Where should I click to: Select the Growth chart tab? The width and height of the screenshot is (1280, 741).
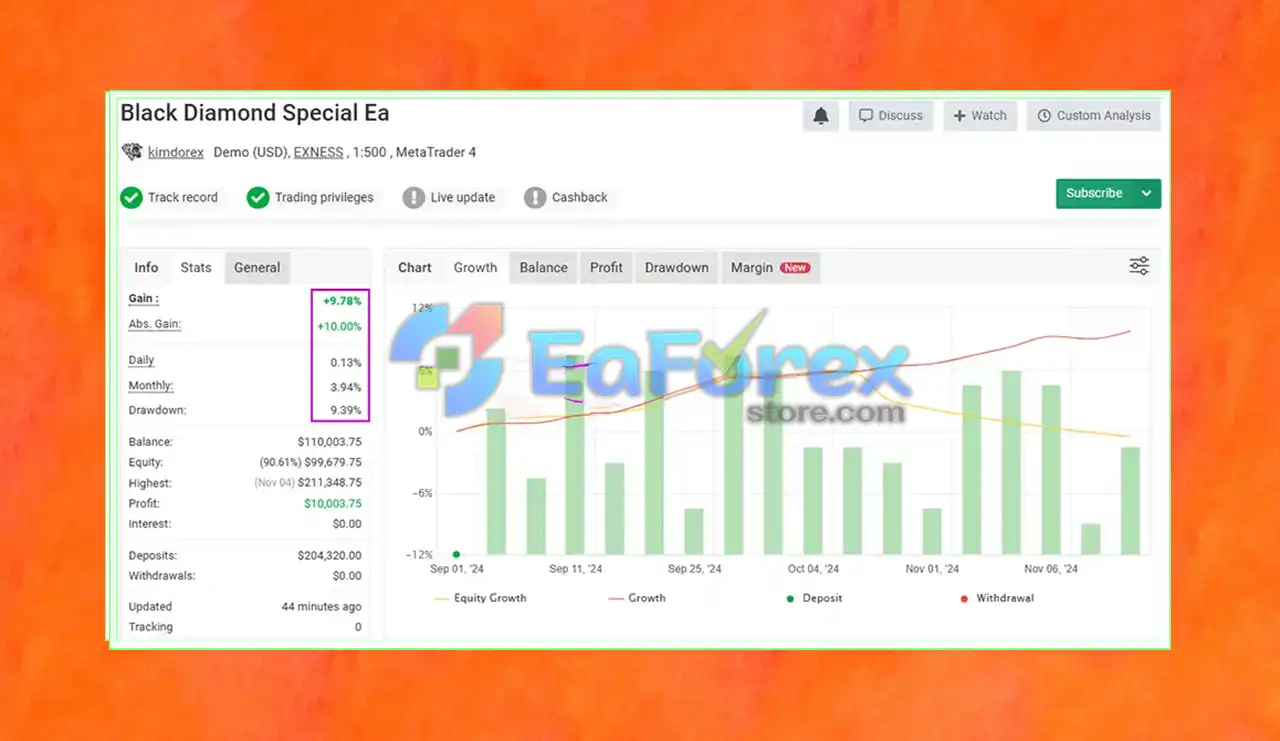click(475, 267)
